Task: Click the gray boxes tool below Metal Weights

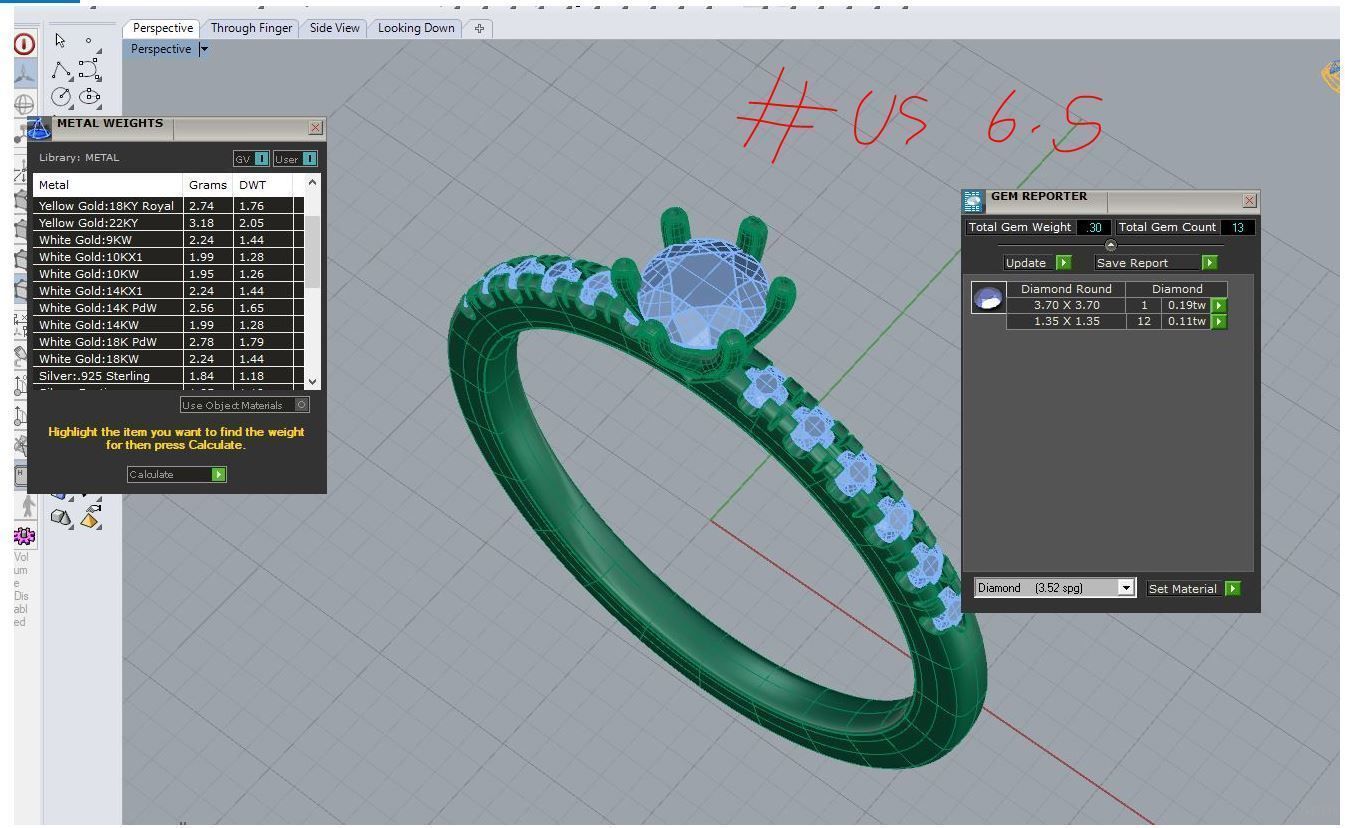Action: 61,517
